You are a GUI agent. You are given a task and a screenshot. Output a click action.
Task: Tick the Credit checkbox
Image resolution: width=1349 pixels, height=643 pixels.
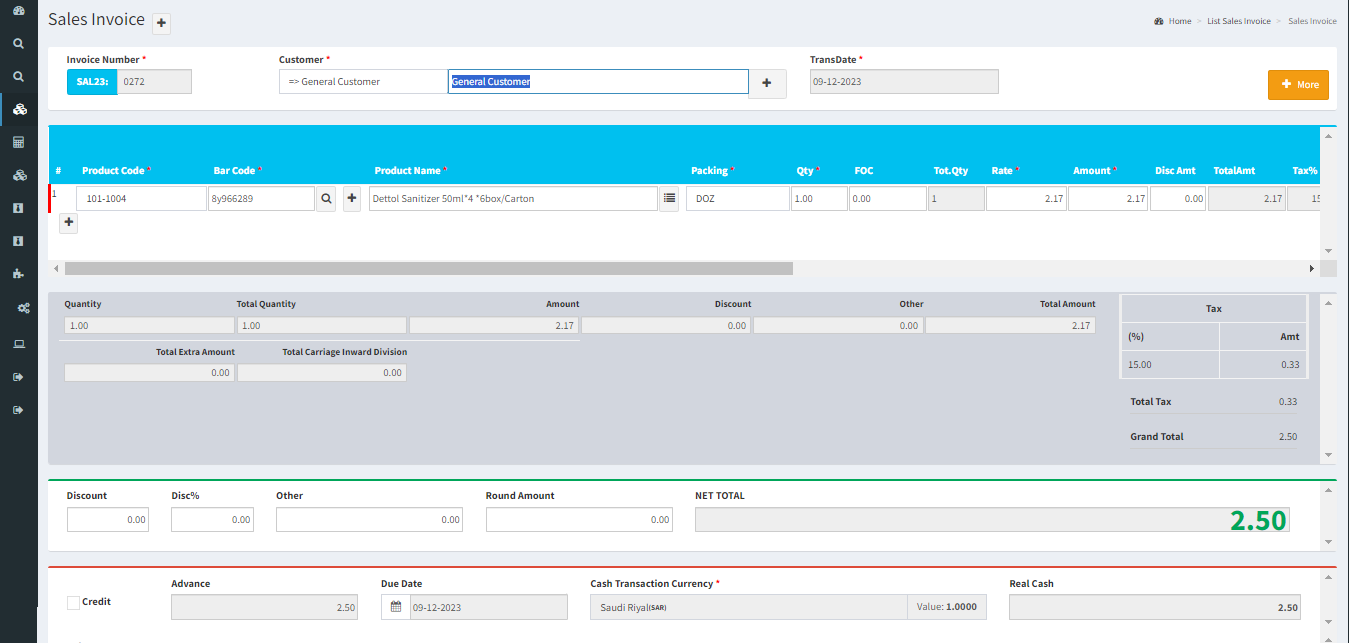[73, 602]
